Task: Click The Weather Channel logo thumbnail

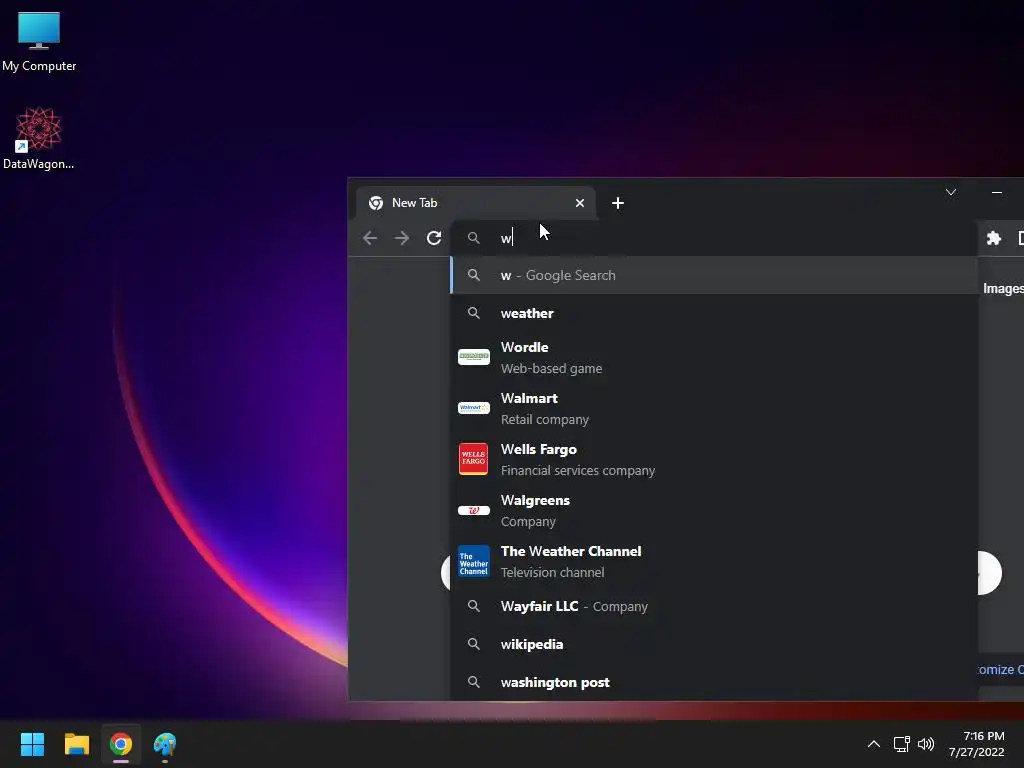Action: (473, 561)
